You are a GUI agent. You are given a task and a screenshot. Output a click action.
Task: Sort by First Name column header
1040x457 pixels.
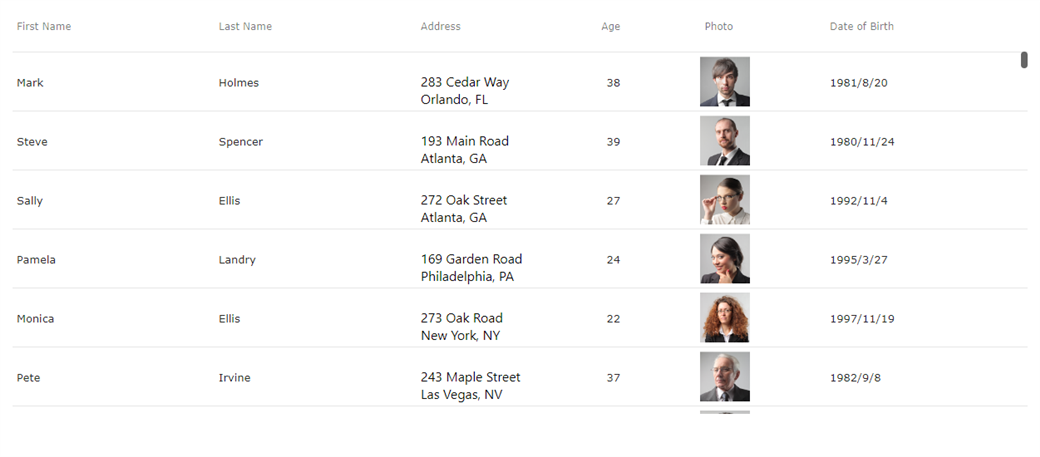click(44, 26)
